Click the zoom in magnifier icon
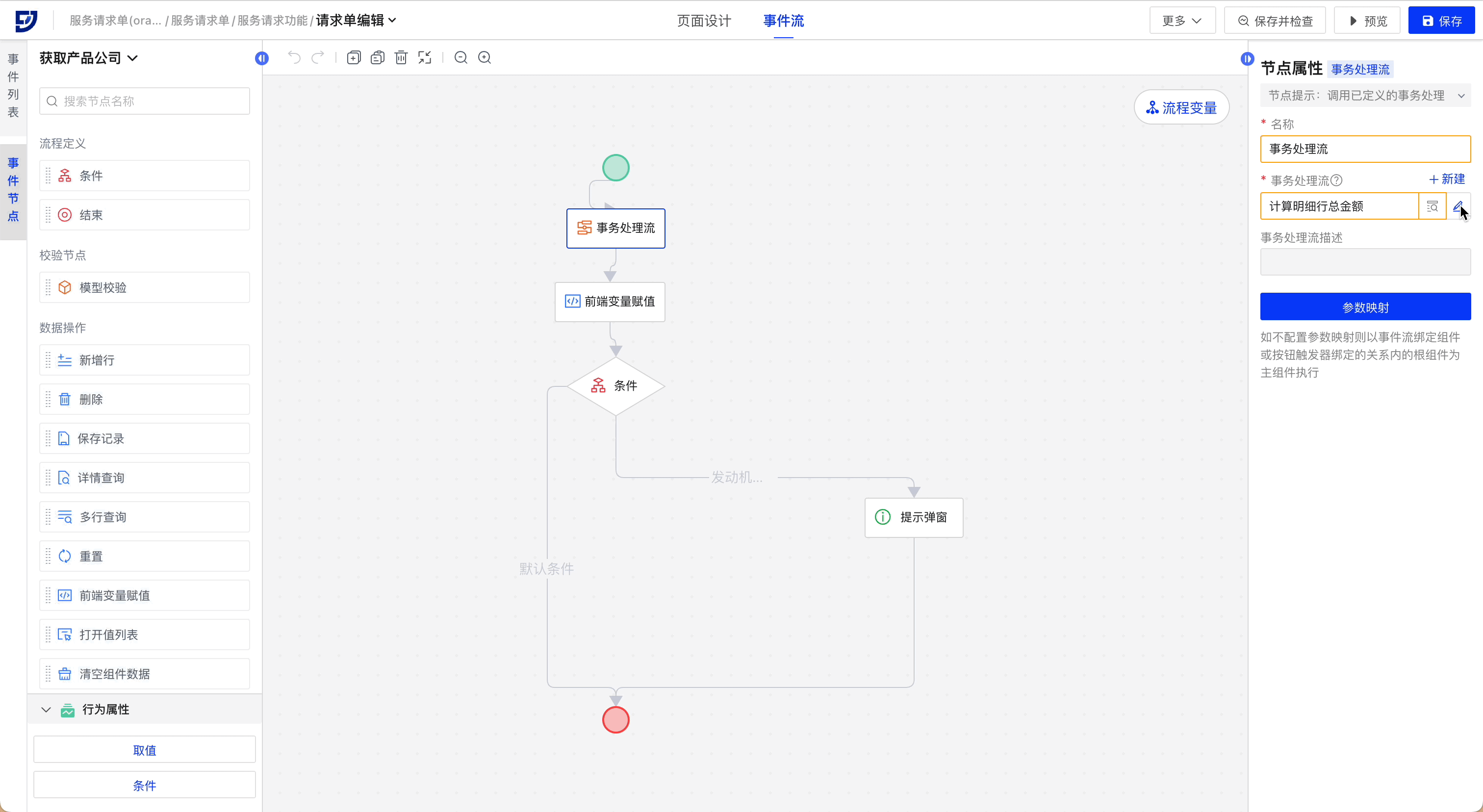This screenshot has width=1483, height=812. point(485,57)
